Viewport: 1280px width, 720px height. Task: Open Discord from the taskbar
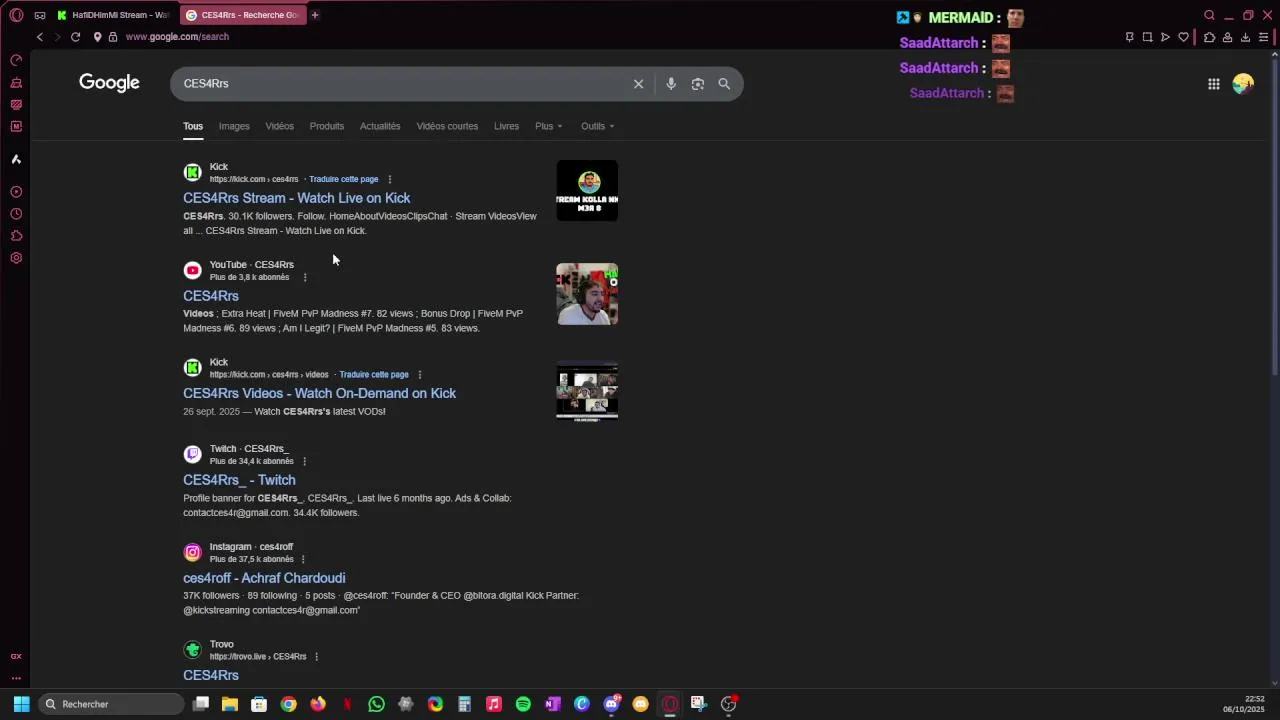point(611,704)
